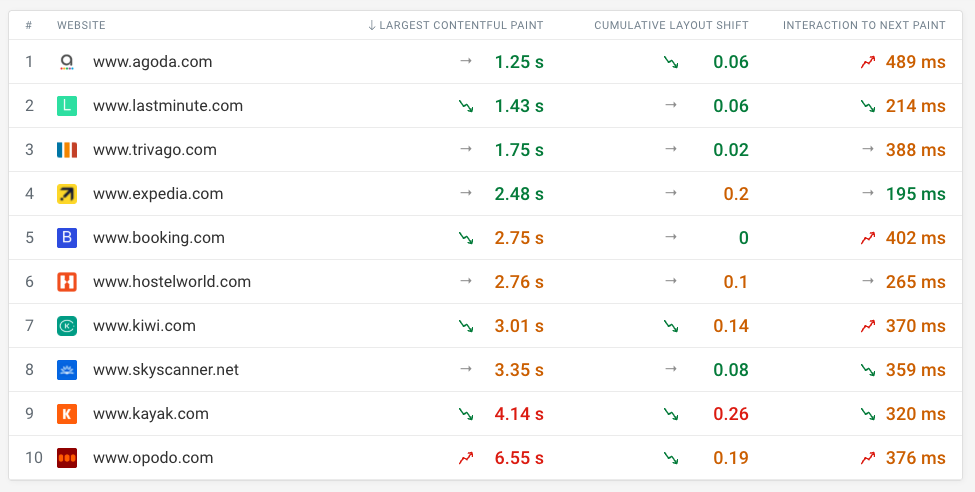This screenshot has width=975, height=492.
Task: Click the green trend arrow beside 4.14 s
Action: point(466,414)
